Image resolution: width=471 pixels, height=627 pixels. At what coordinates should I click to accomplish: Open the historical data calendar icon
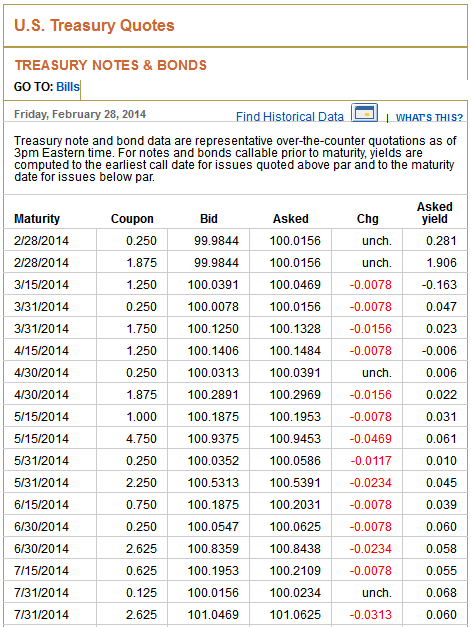point(364,112)
